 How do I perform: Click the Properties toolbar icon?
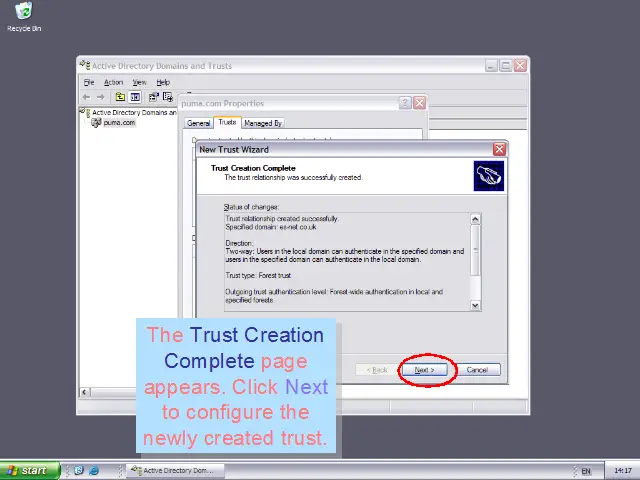click(x=153, y=97)
